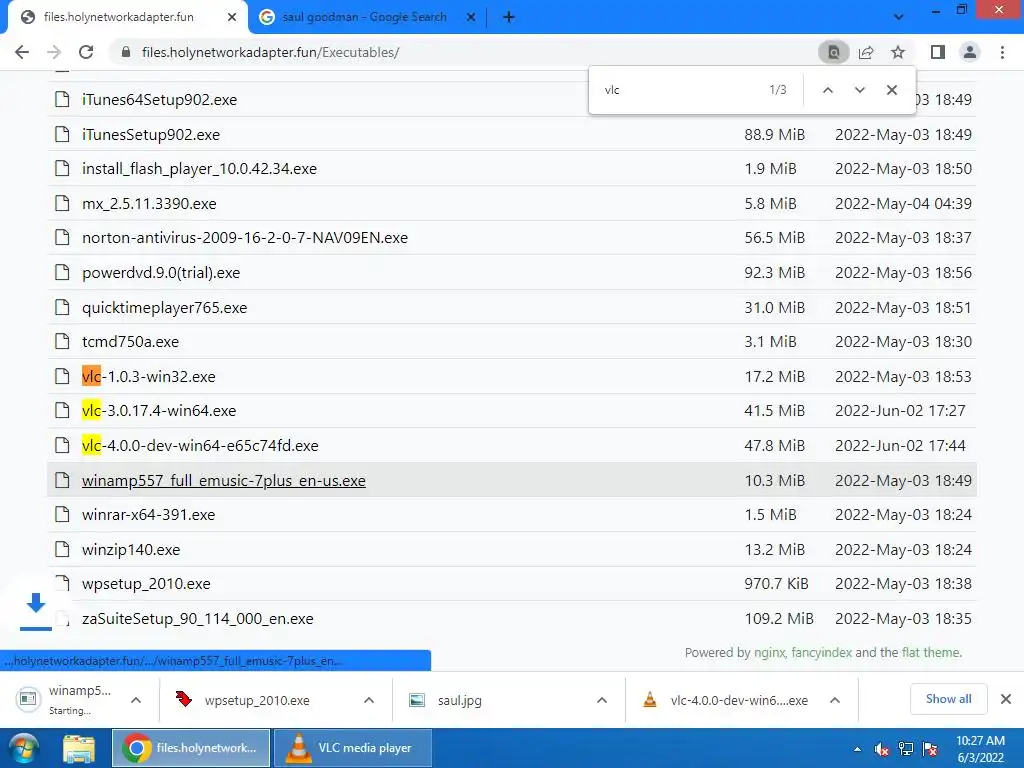
Task: Bookmark this page with the star icon
Action: click(x=898, y=52)
